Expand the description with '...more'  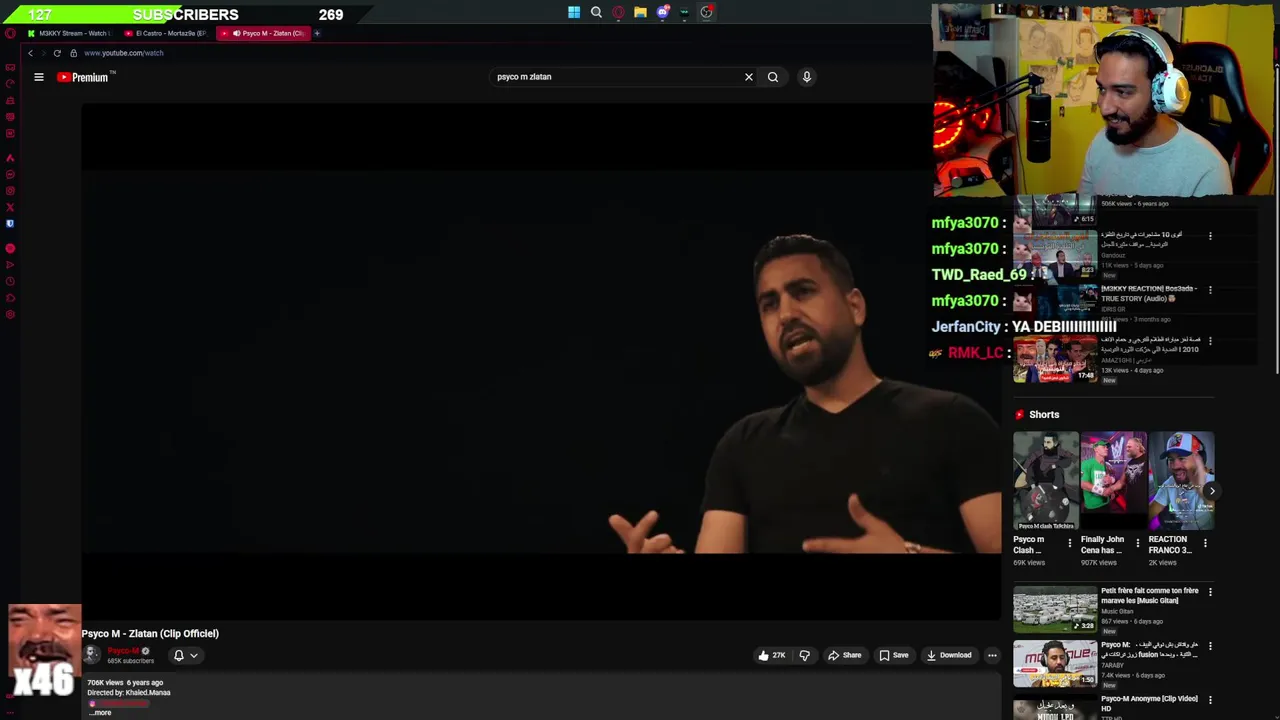coord(100,713)
